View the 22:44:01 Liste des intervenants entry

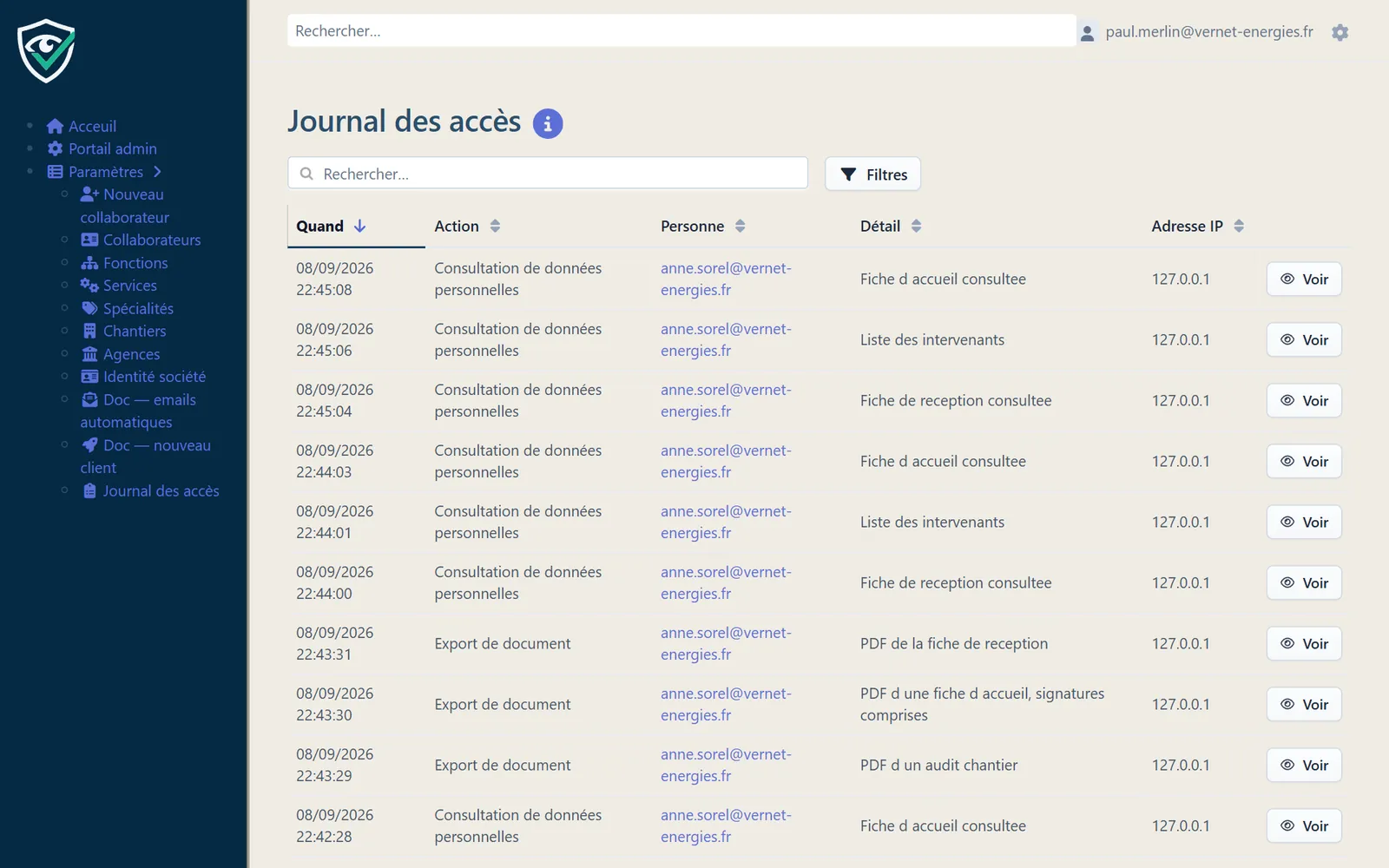coord(1304,522)
